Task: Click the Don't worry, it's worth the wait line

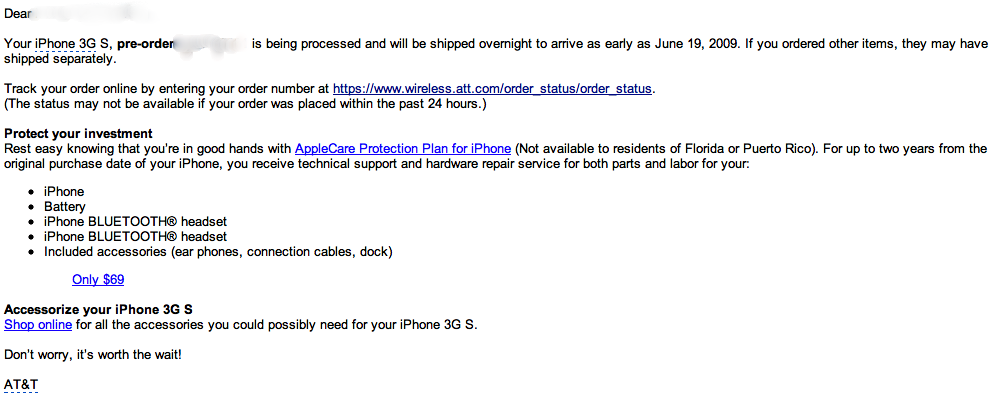Action: [93, 355]
